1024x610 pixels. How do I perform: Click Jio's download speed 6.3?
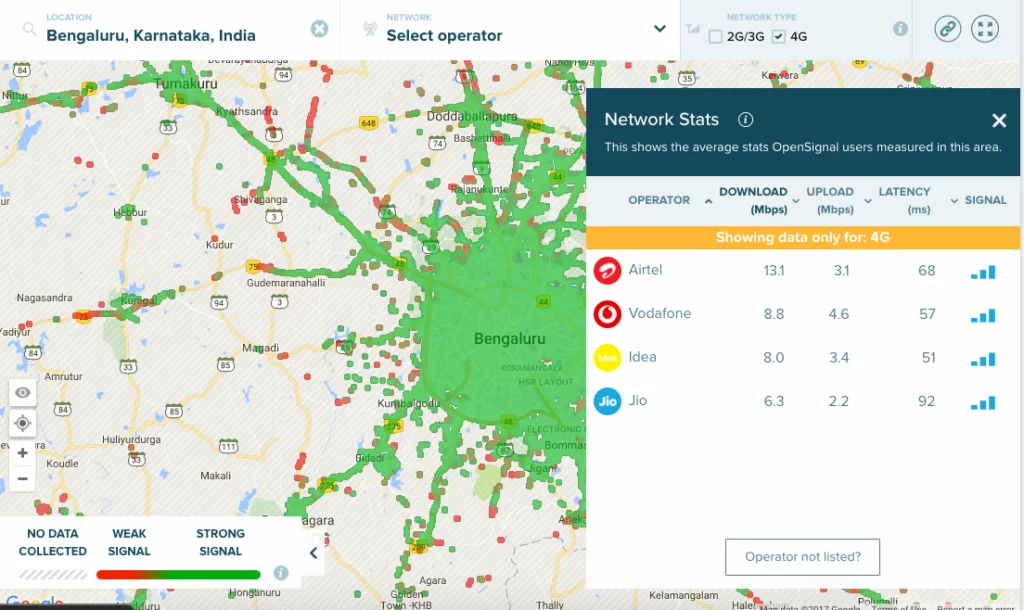click(774, 401)
